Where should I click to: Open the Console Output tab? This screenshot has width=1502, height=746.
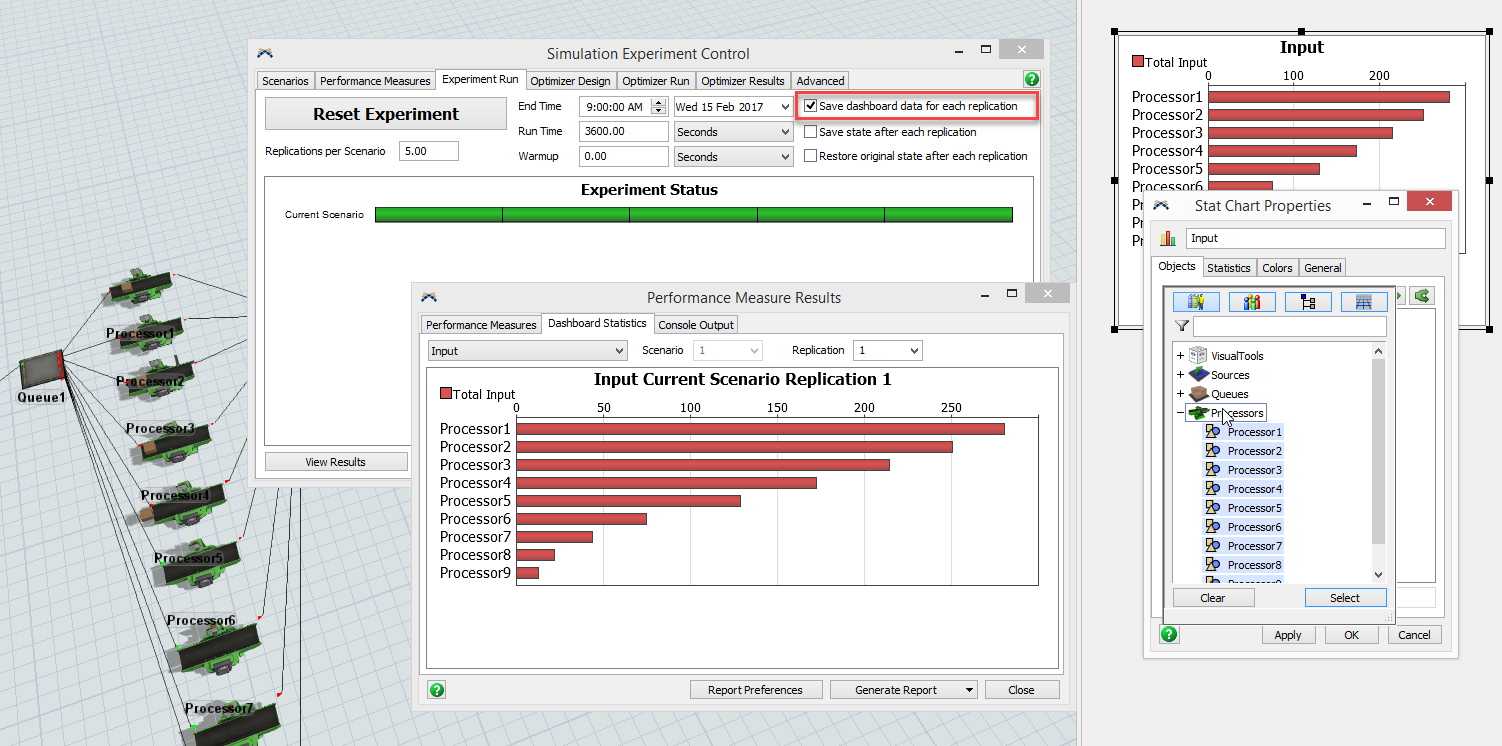pyautogui.click(x=696, y=325)
